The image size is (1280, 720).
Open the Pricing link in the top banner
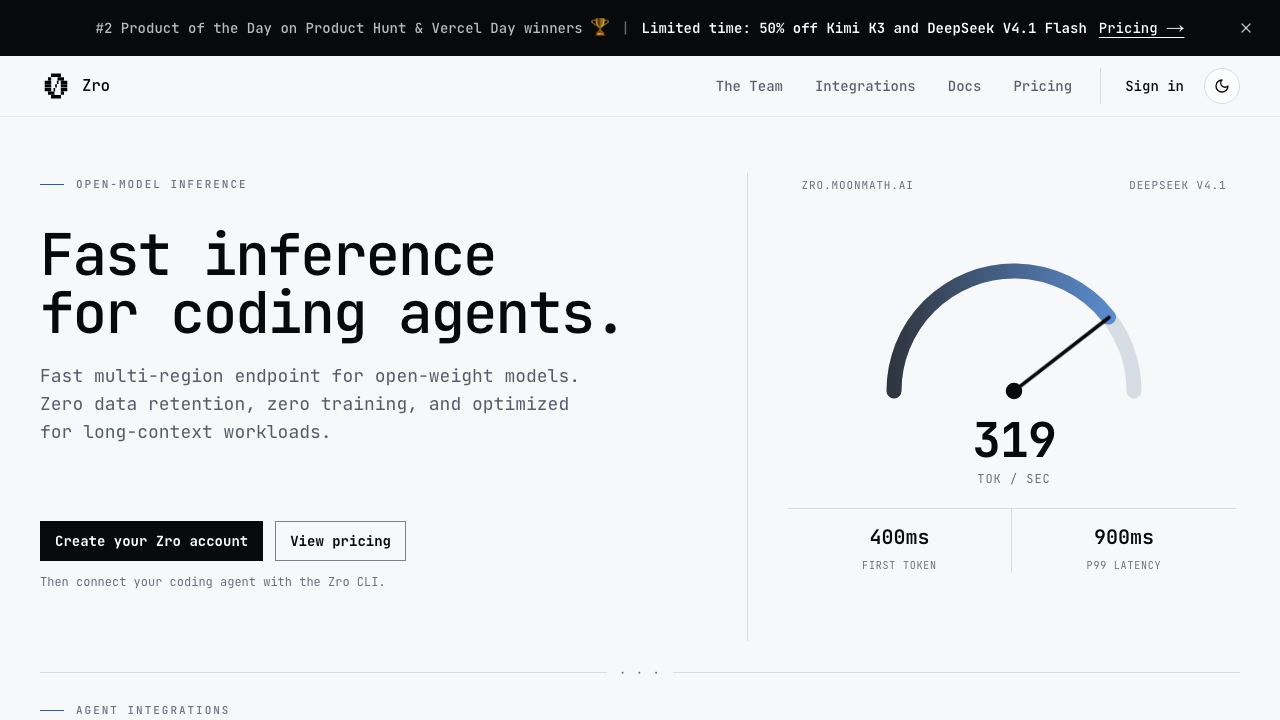coord(1141,28)
